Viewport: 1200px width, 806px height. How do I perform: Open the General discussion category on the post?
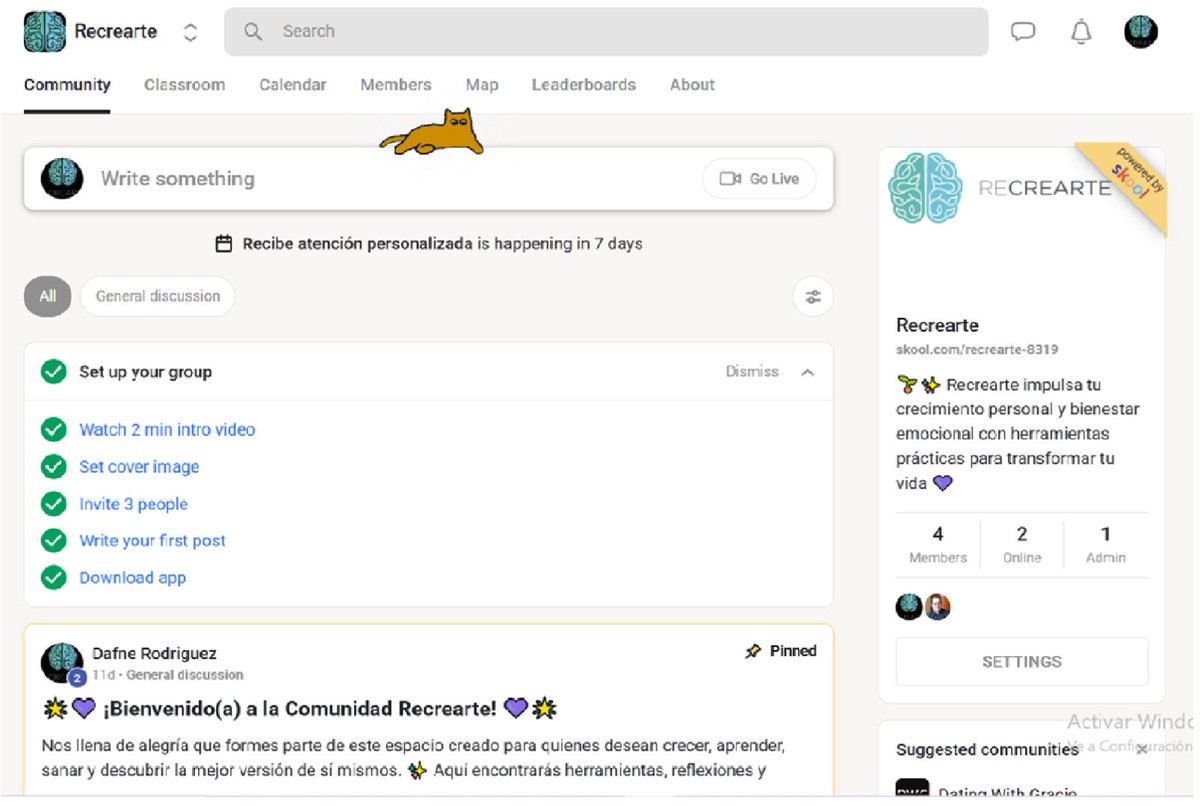(185, 675)
